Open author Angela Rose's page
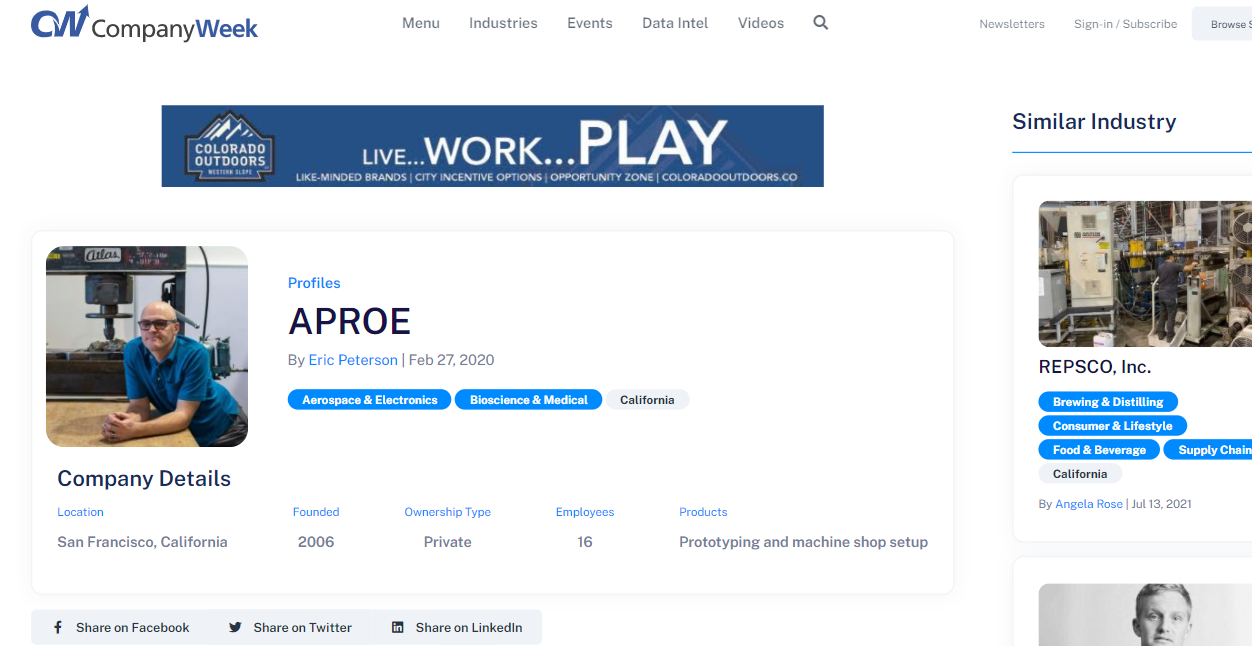Screen dimensions: 1252x646 [1089, 504]
